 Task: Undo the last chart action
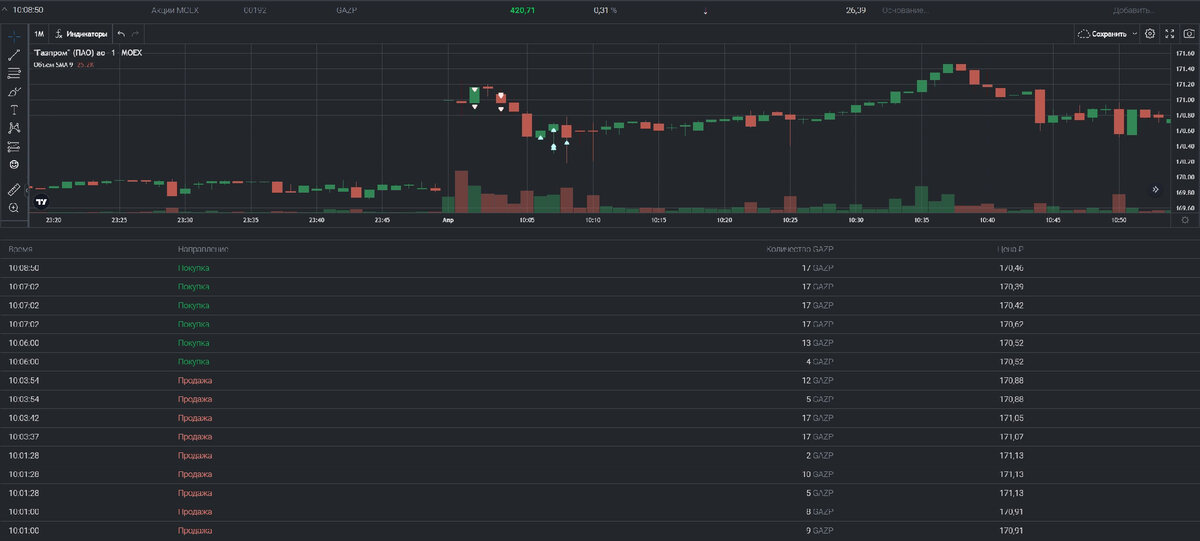pyautogui.click(x=121, y=33)
